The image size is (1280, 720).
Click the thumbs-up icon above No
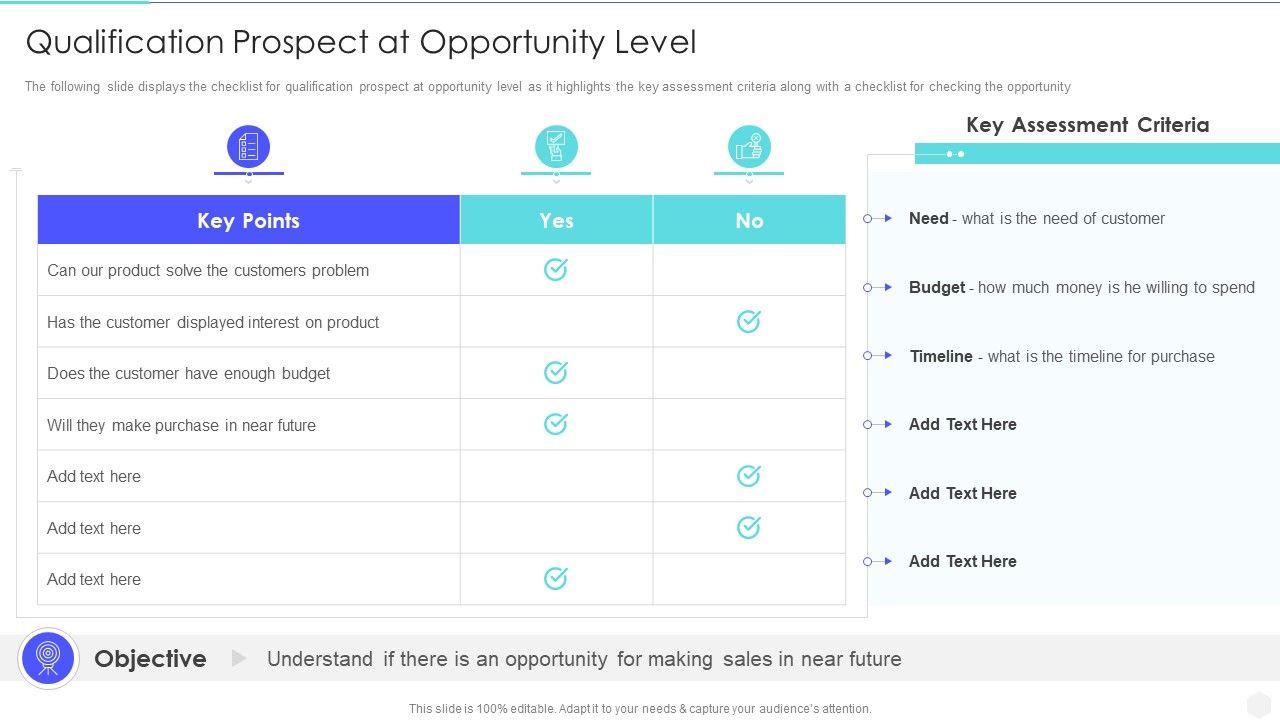749,147
